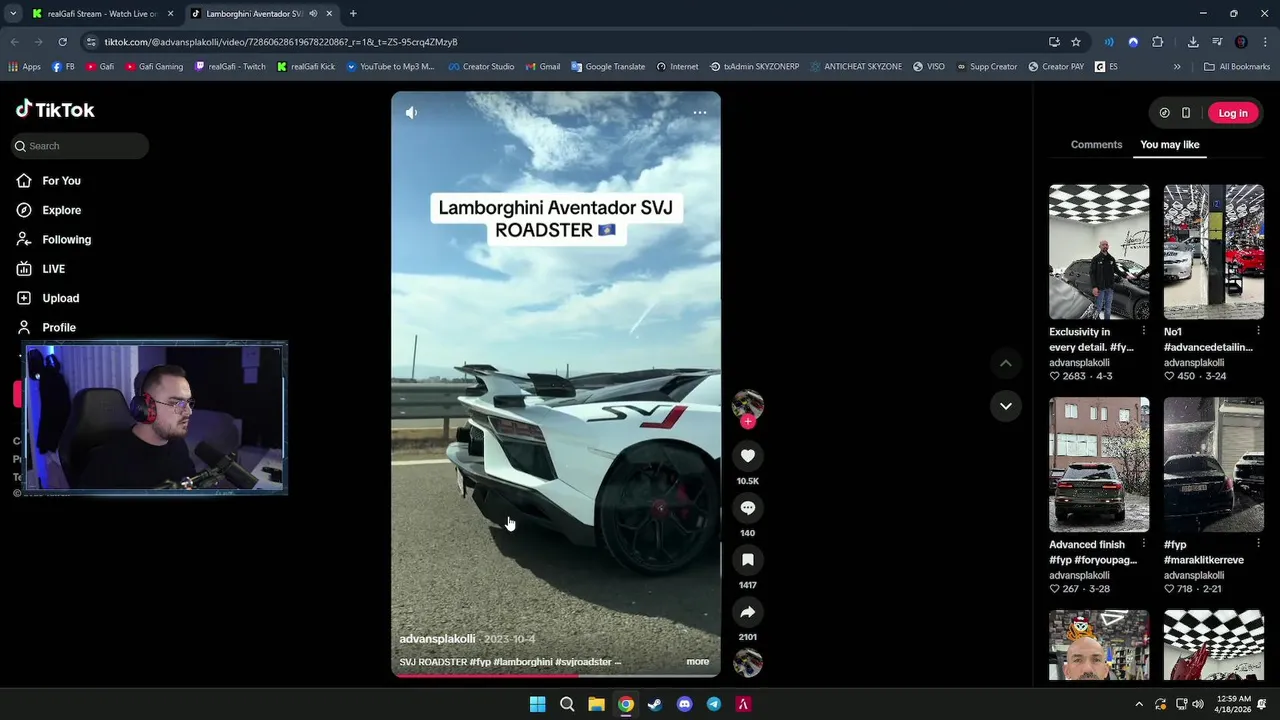Click the video progress bar

555,676
